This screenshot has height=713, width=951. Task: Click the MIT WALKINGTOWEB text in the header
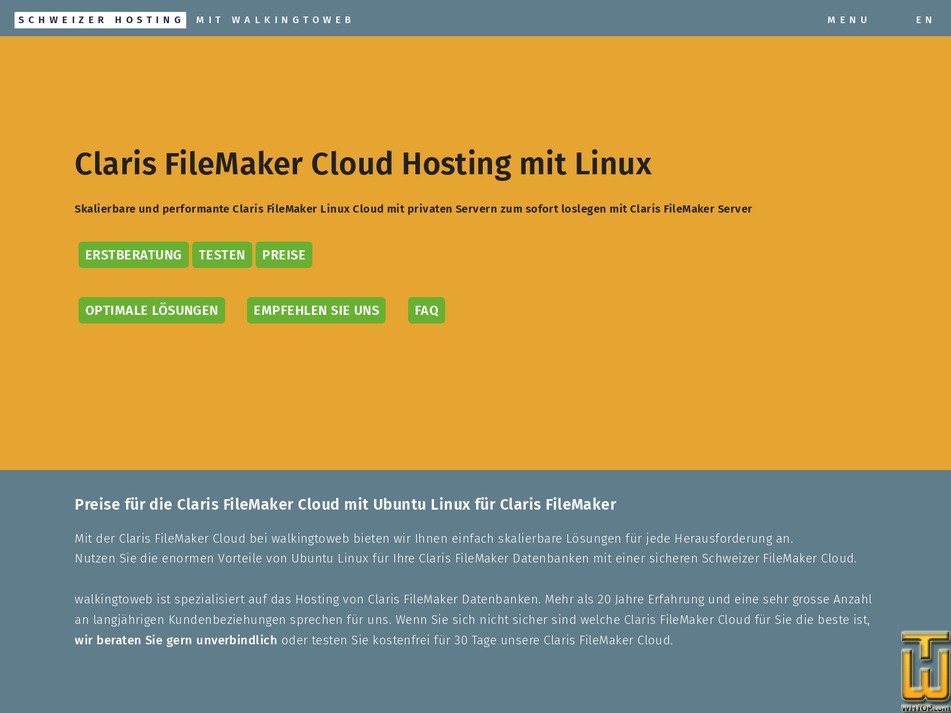click(274, 19)
